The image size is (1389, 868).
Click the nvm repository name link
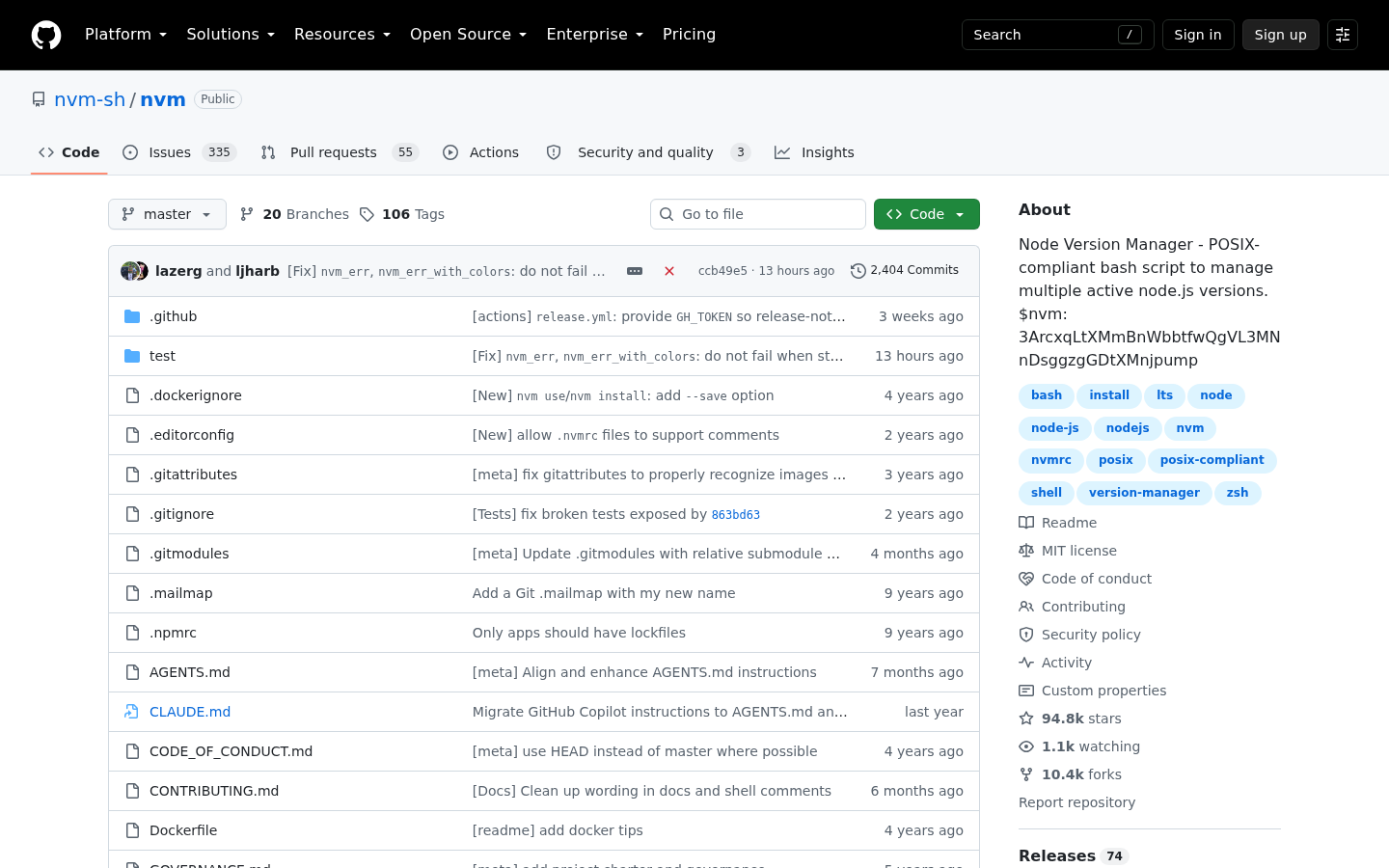click(163, 99)
